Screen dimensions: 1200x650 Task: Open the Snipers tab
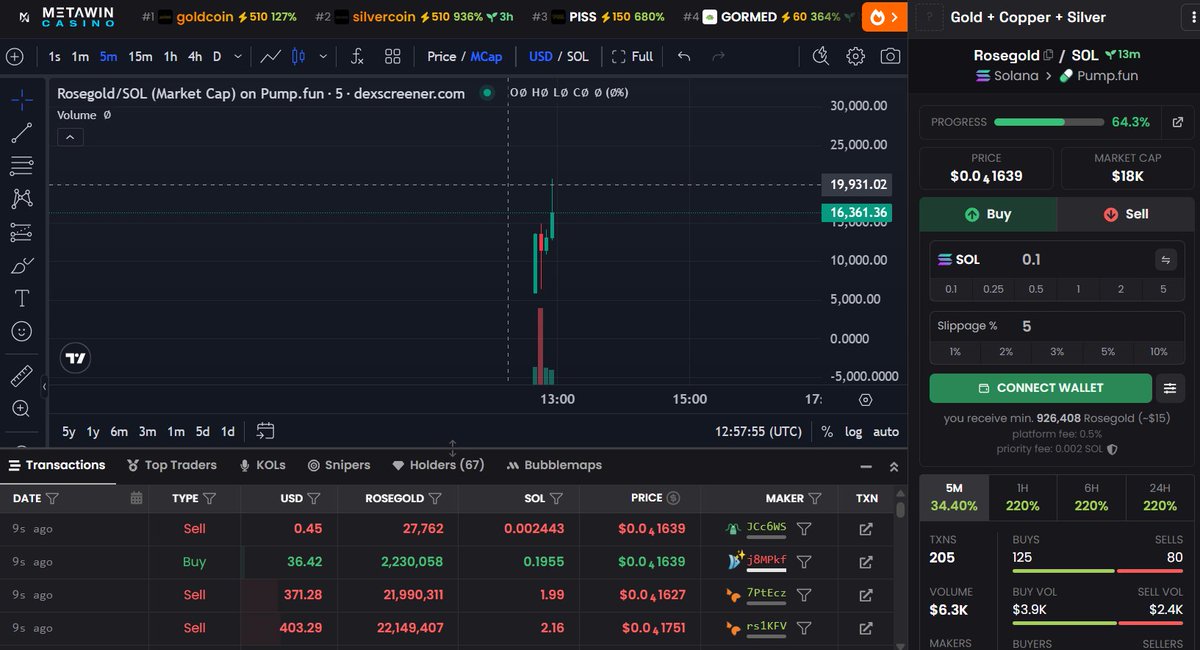click(339, 465)
